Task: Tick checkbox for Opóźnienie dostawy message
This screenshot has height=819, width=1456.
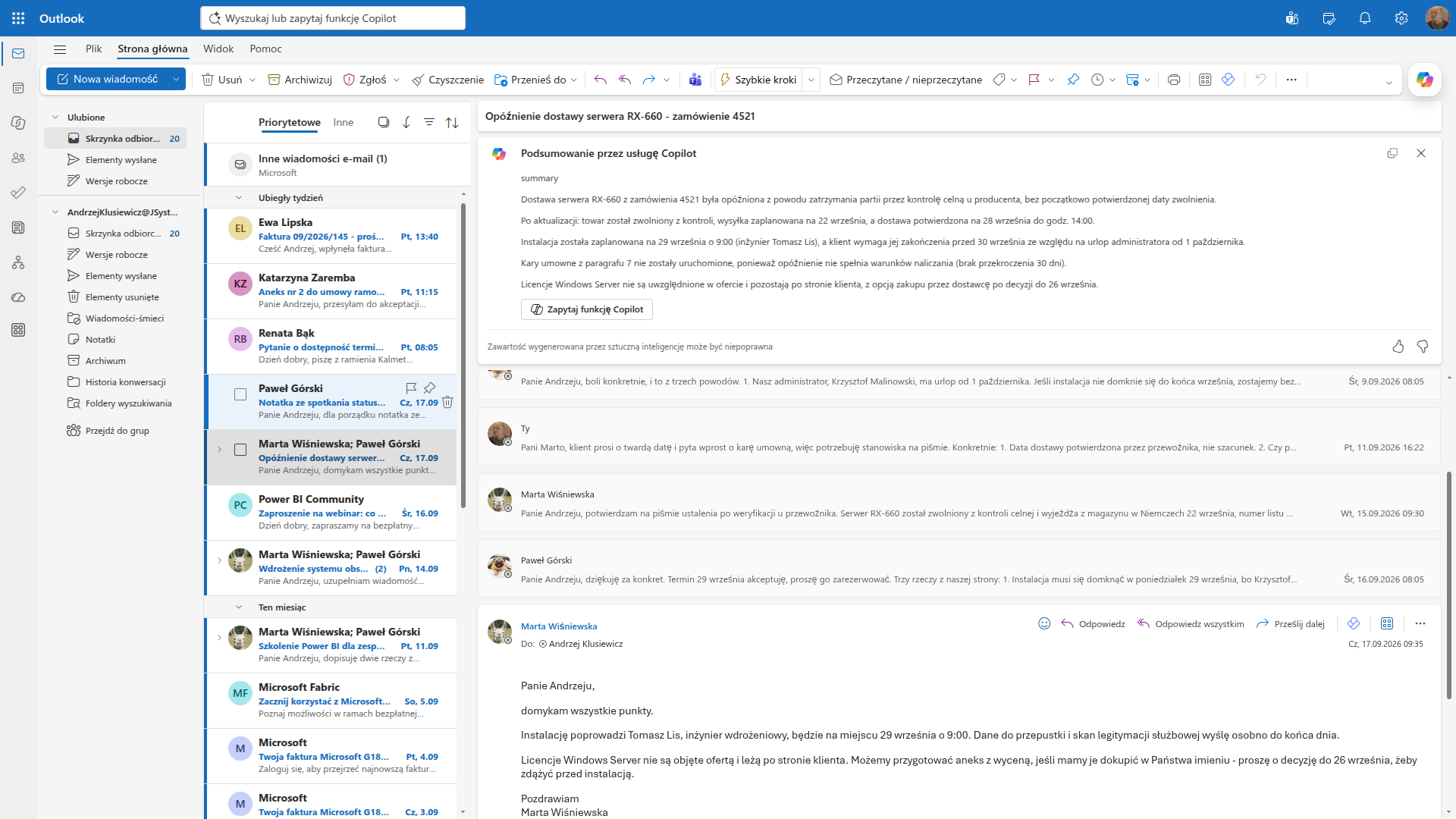Action: (x=240, y=450)
